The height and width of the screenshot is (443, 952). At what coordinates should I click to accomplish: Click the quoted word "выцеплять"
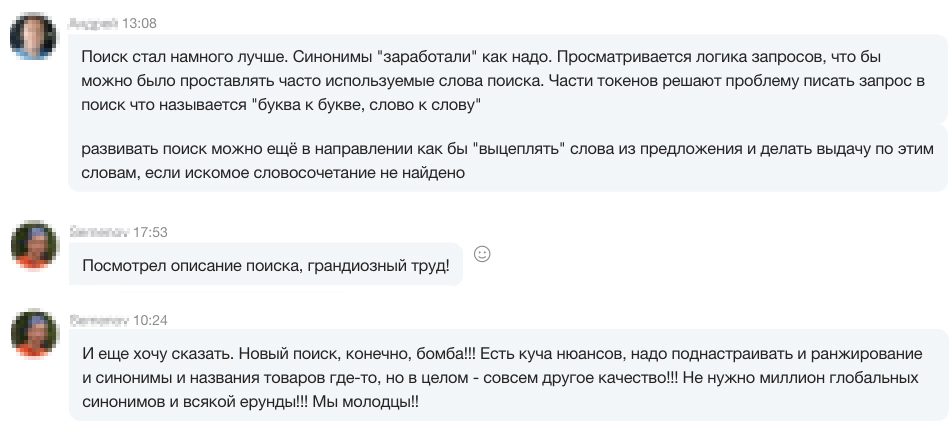[x=518, y=149]
